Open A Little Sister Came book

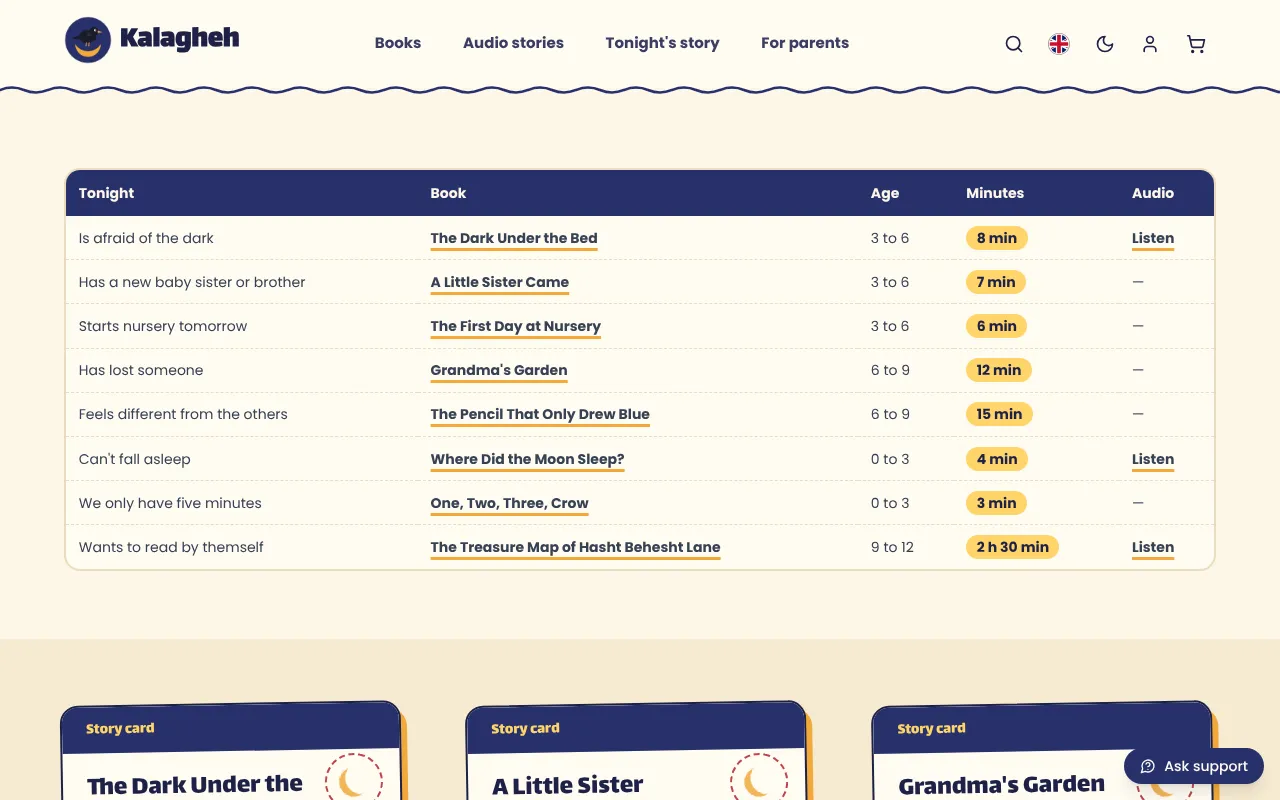click(500, 282)
